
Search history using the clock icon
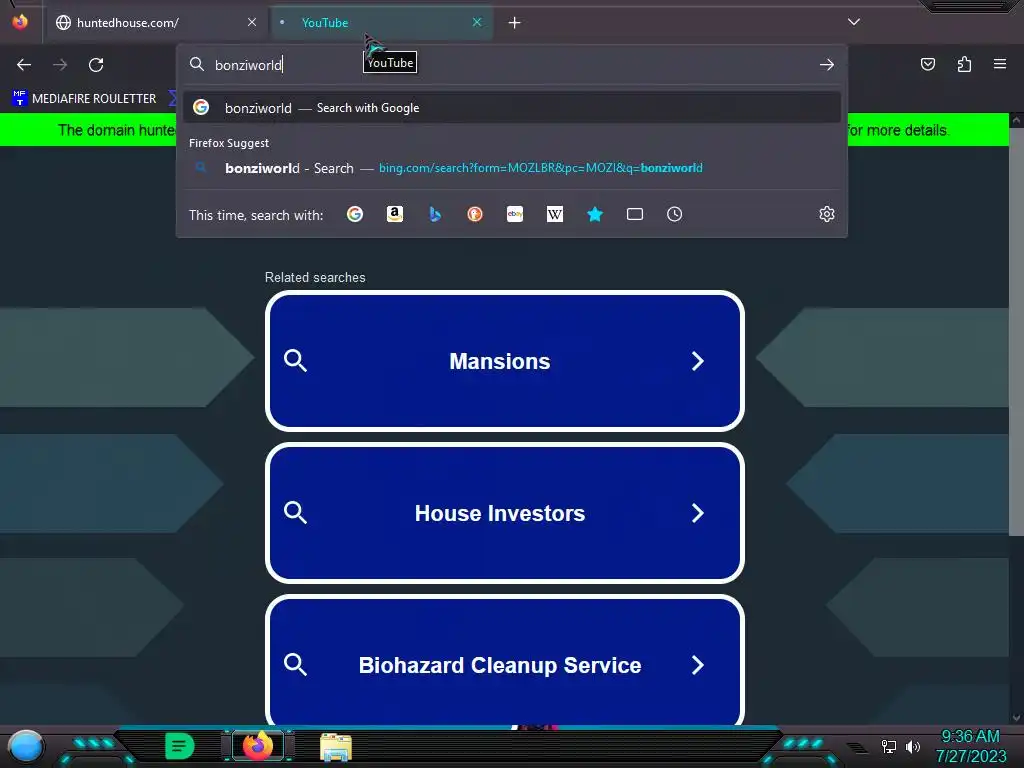point(675,214)
